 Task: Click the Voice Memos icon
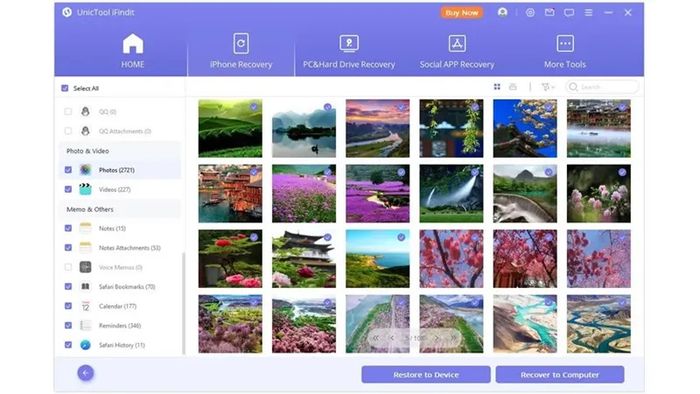85,267
